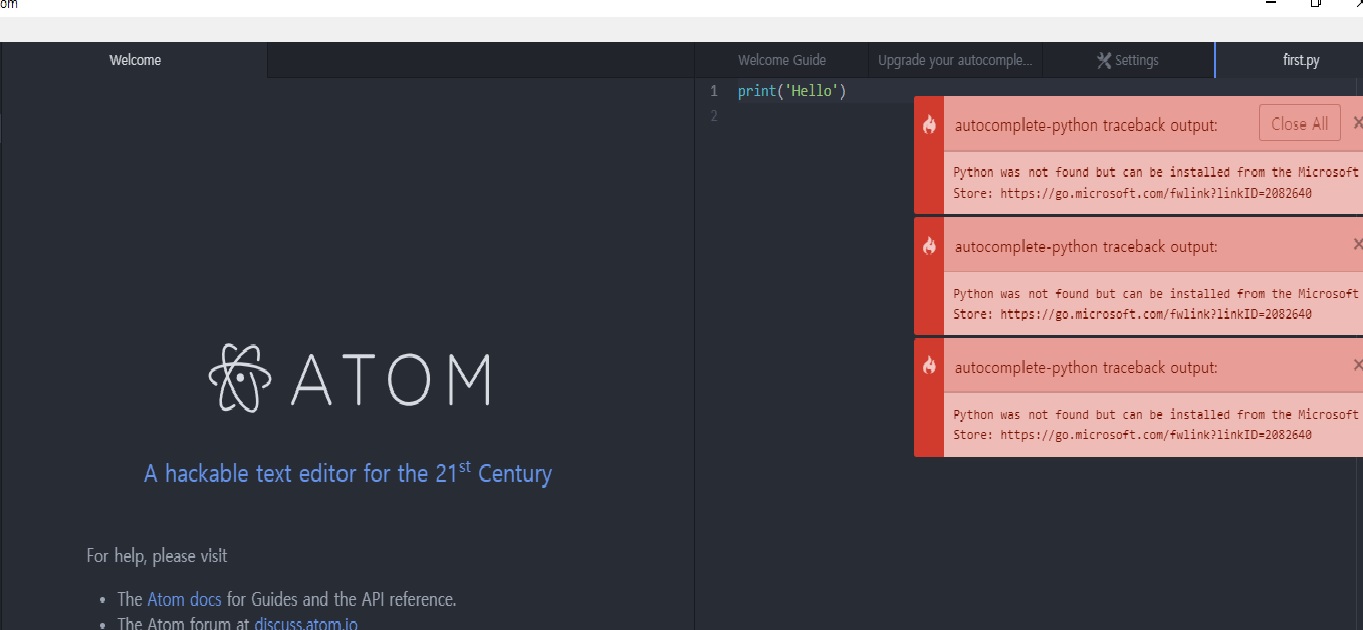Viewport: 1363px width, 630px height.
Task: Click the Settings tab tools icon
Action: coord(1104,60)
